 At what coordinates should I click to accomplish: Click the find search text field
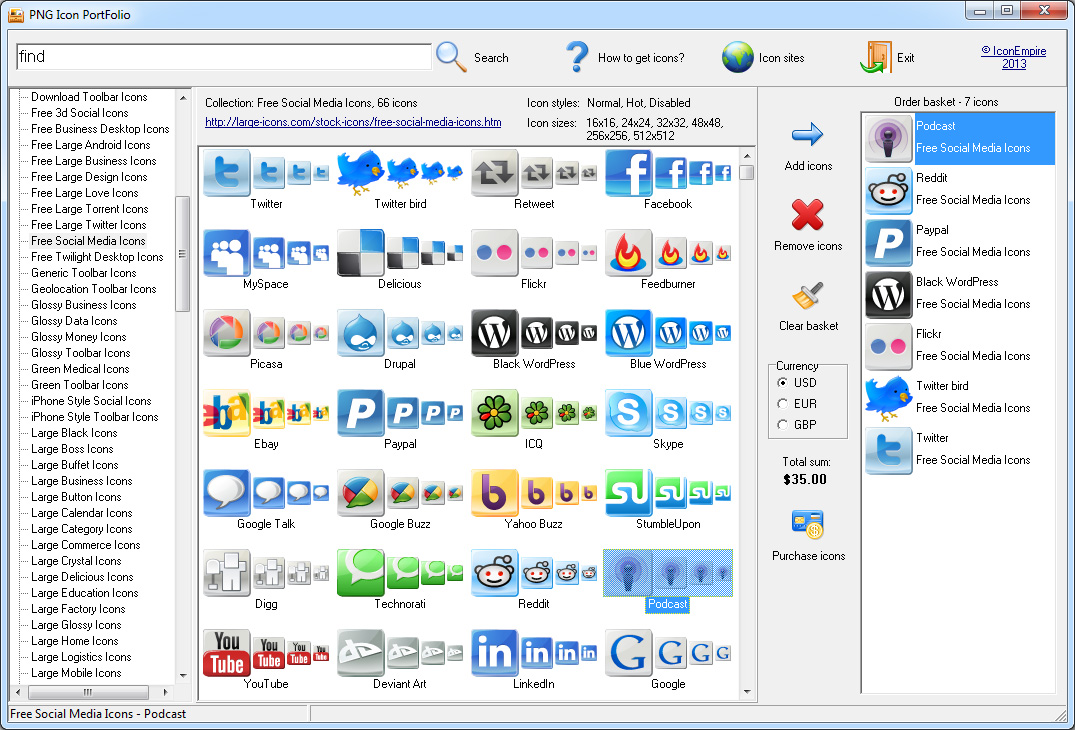tap(224, 57)
